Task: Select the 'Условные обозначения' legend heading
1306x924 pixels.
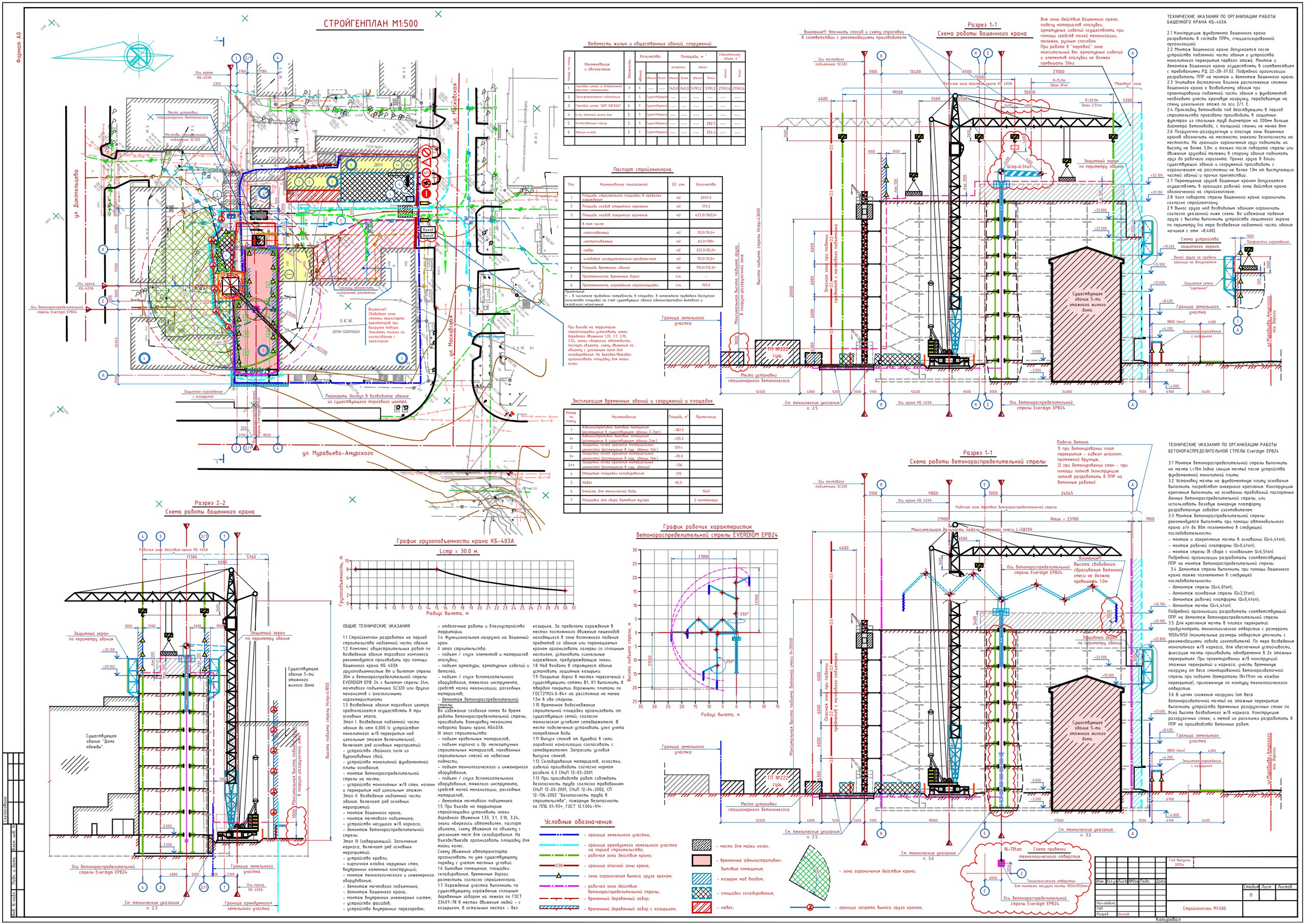Action: (579, 822)
